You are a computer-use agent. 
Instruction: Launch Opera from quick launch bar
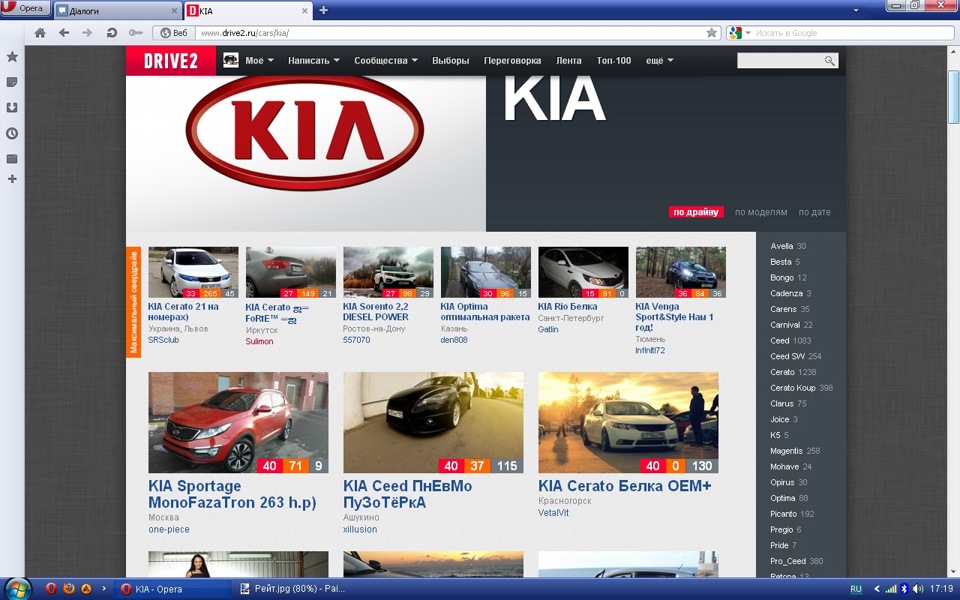tap(51, 589)
